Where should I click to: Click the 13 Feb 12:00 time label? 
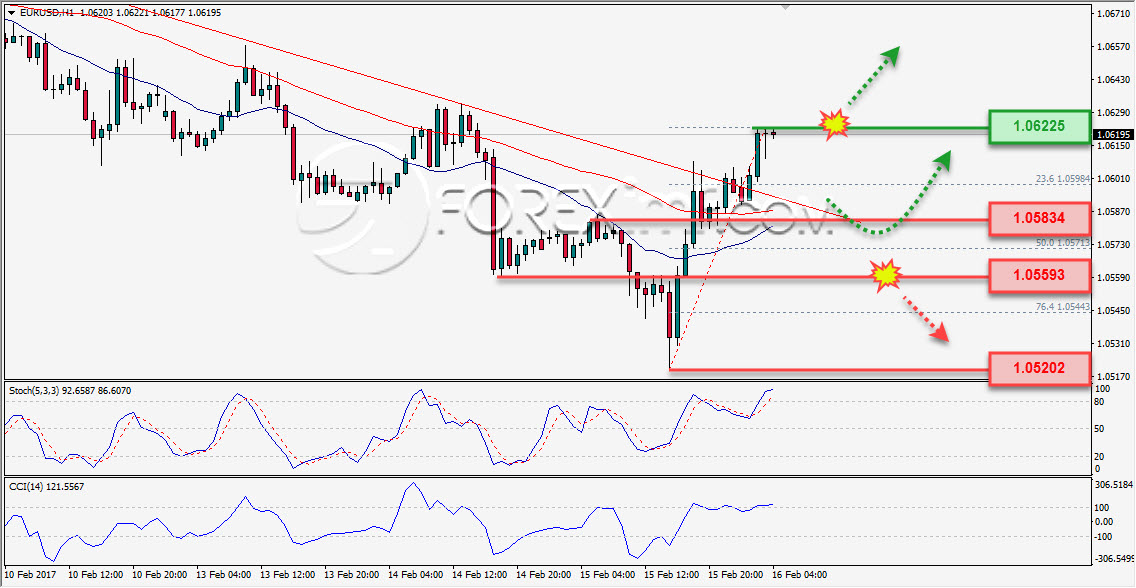tap(287, 574)
